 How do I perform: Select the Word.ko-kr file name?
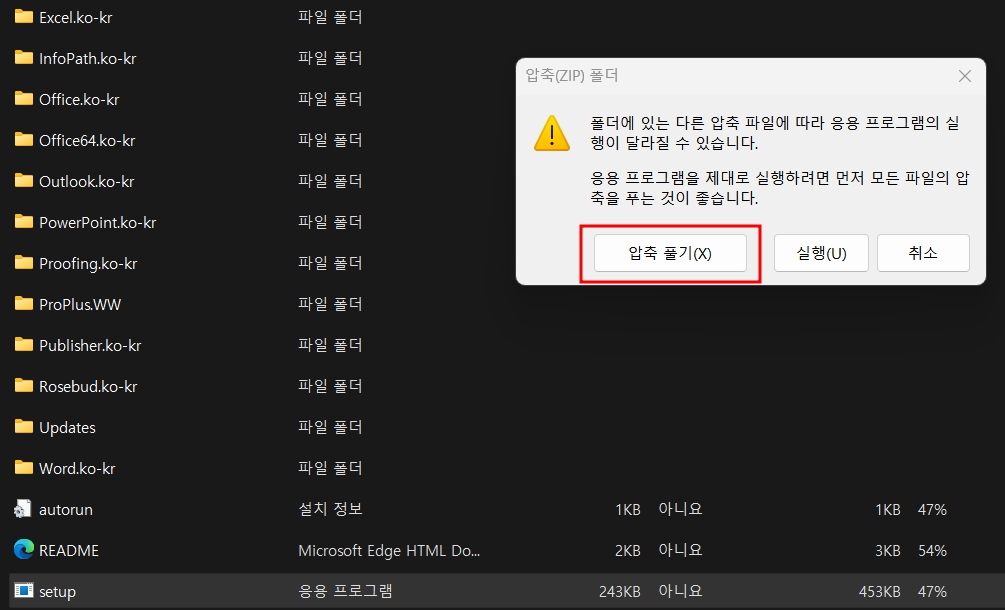coord(78,469)
